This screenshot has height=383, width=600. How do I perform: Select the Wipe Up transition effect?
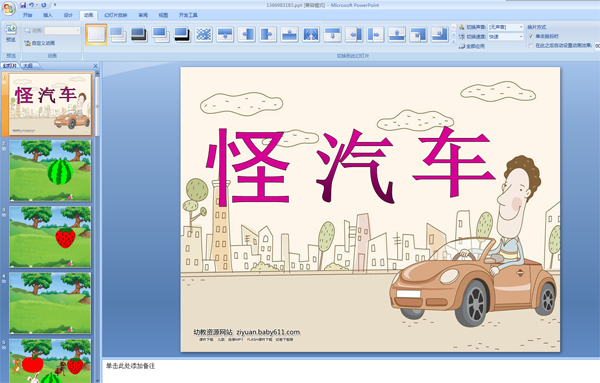[289, 34]
